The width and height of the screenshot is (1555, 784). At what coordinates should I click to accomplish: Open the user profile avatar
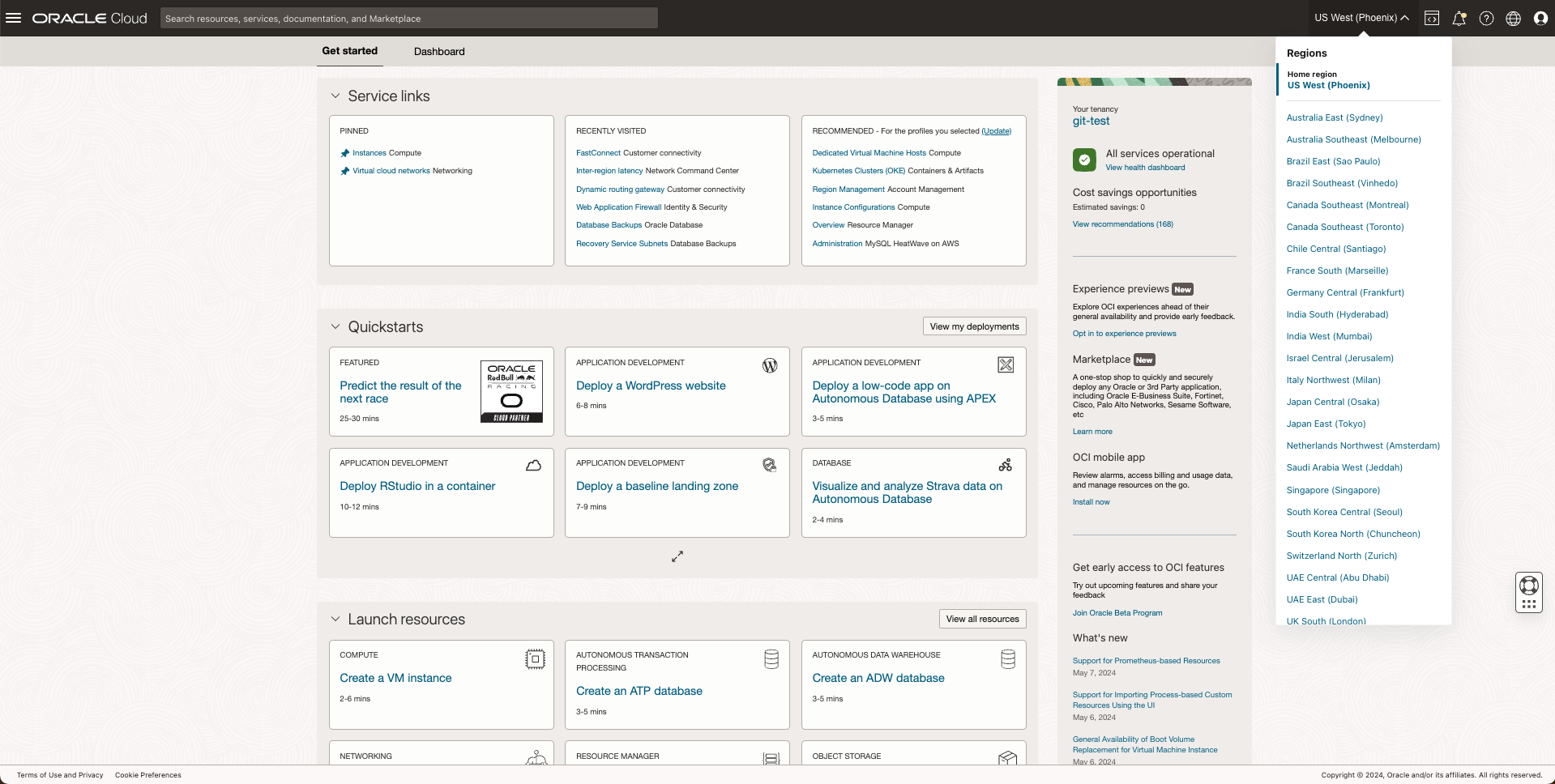1540,19
